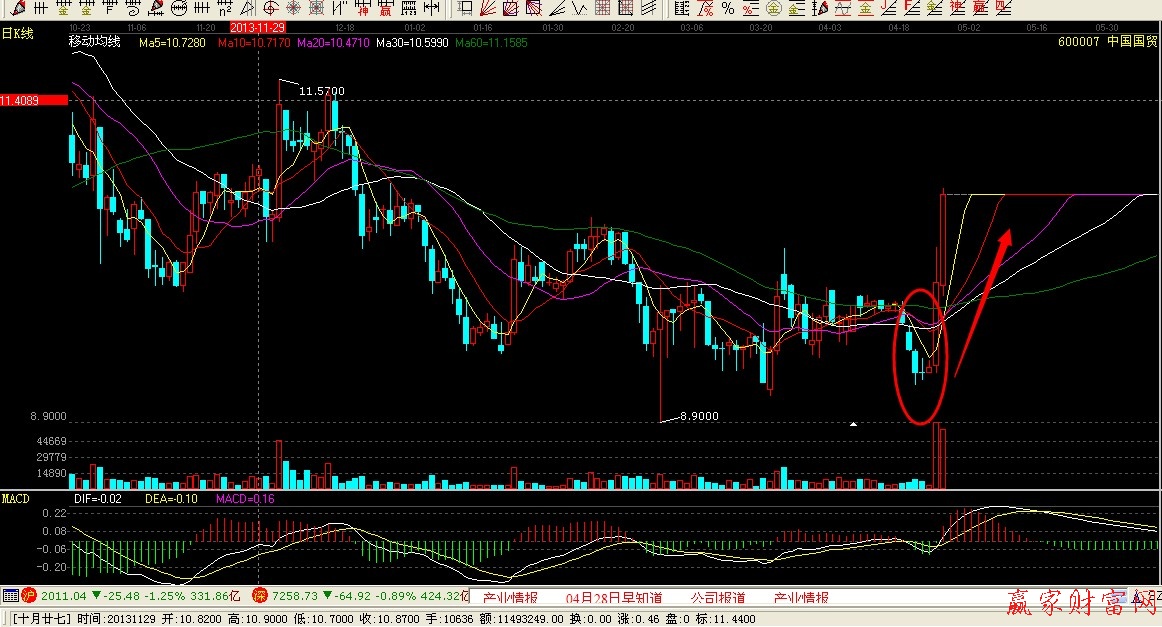
Task: Open the 04日28日早知道 news tab
Action: [x=613, y=597]
